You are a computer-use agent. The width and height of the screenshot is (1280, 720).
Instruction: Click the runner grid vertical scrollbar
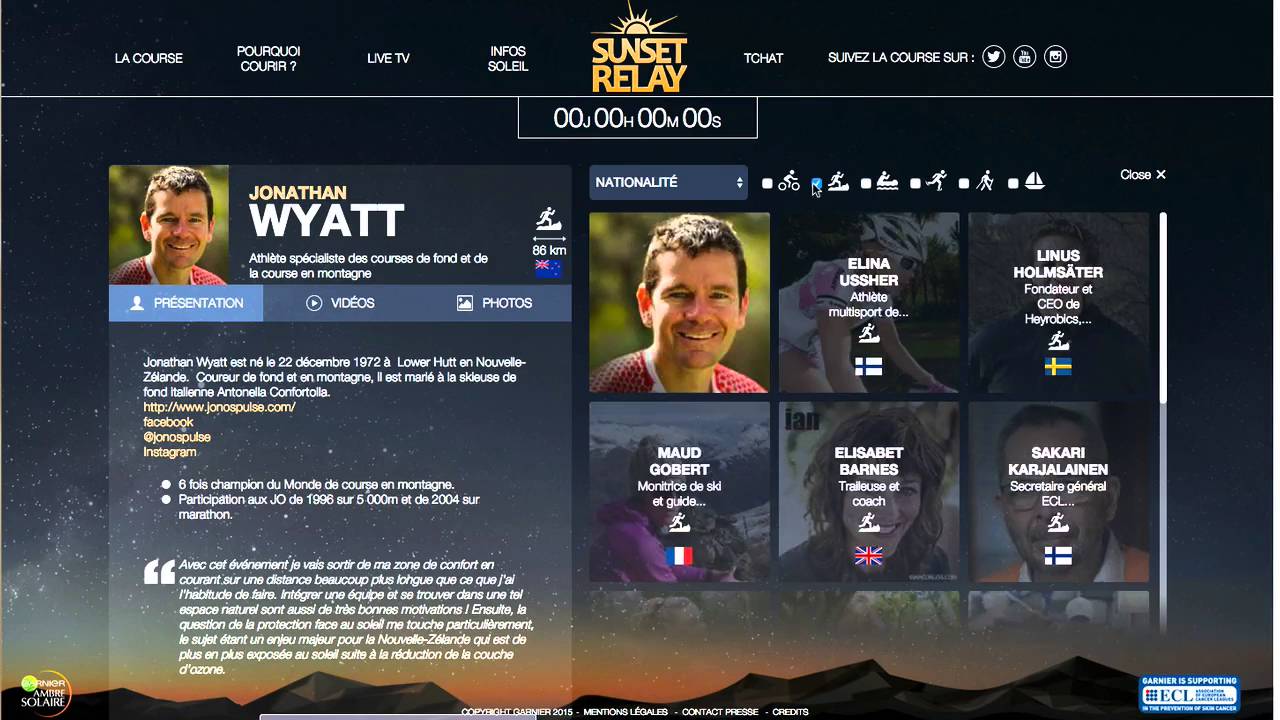[x=1162, y=307]
